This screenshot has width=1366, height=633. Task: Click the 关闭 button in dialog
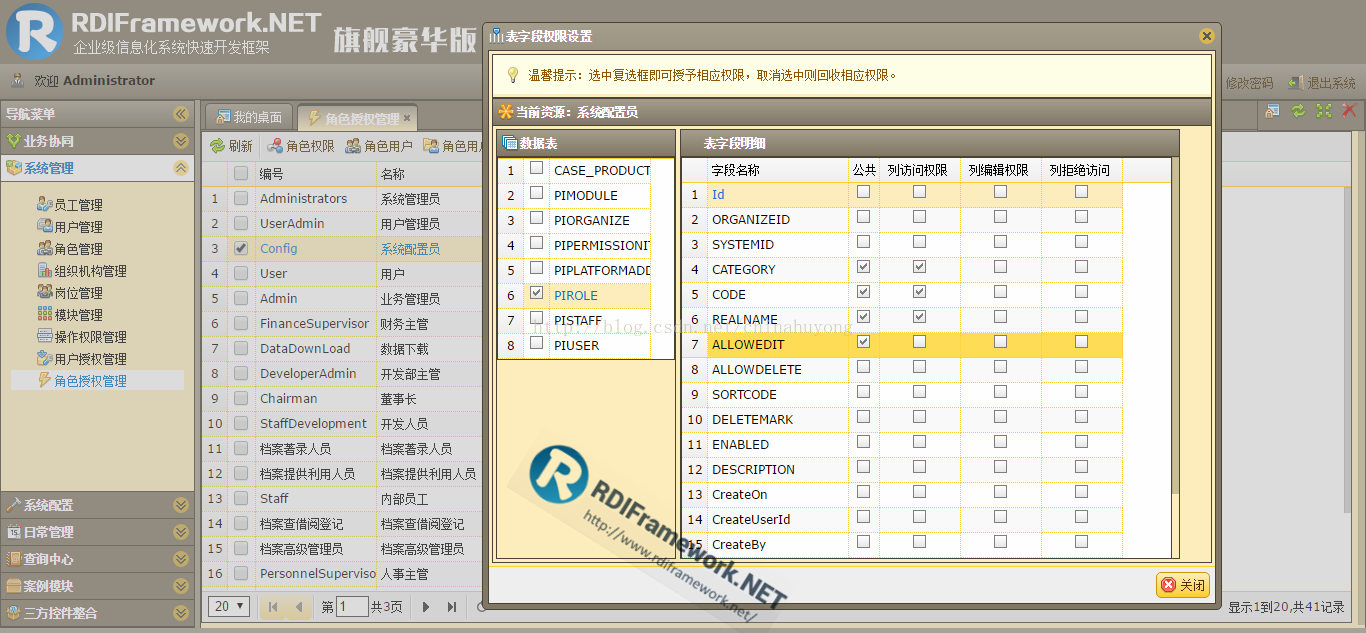click(x=1183, y=585)
